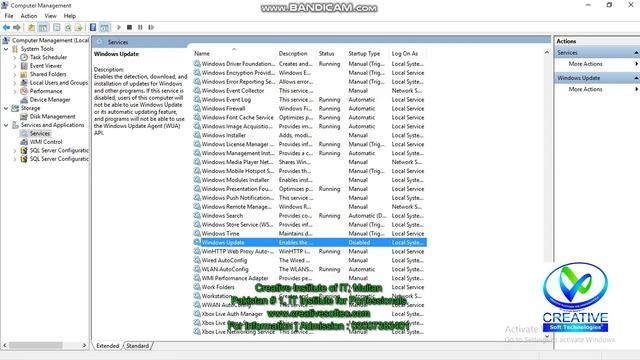
Task: Click Computer Management root node icon
Action: (x=6, y=40)
